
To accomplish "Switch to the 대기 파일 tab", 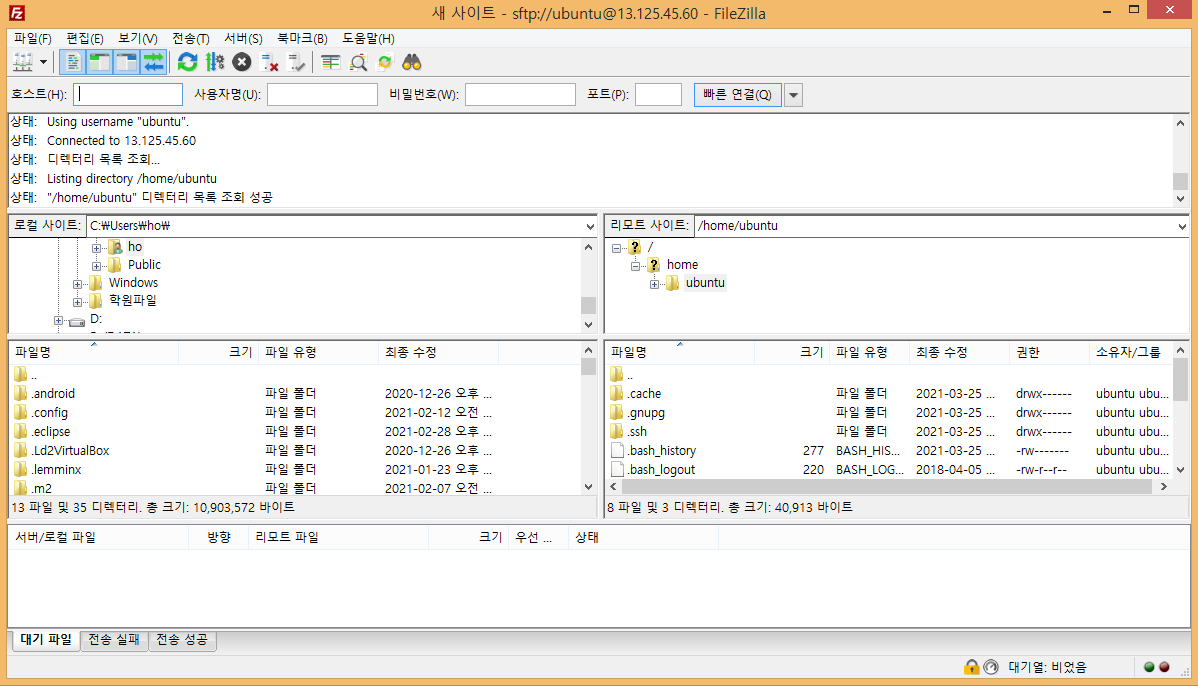I will pyautogui.click(x=46, y=639).
